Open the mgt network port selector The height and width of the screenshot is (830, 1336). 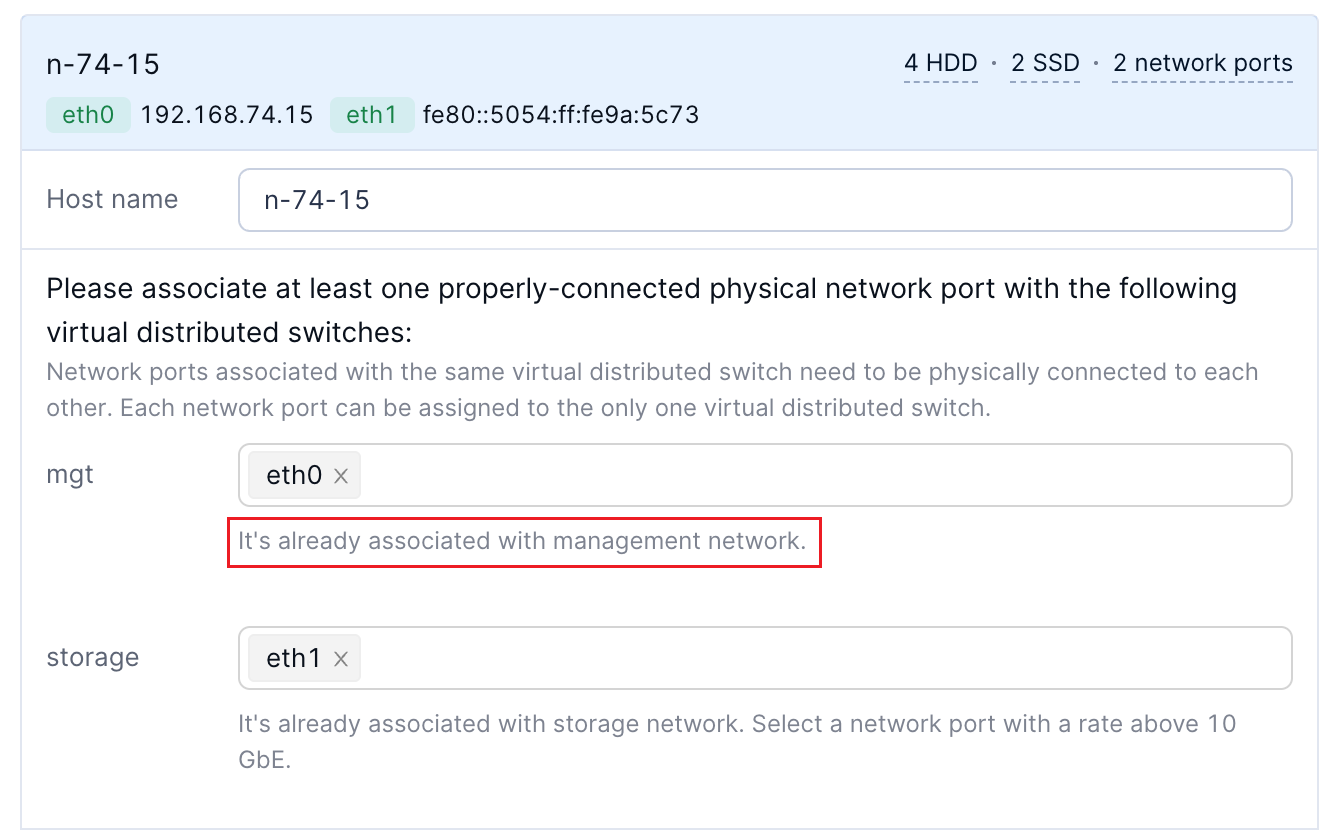pos(820,476)
